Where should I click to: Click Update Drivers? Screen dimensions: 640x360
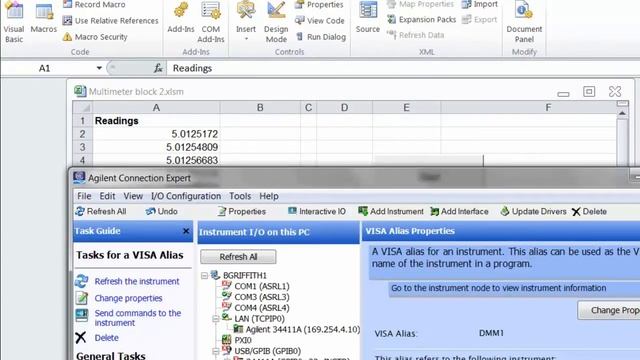[x=533, y=211]
